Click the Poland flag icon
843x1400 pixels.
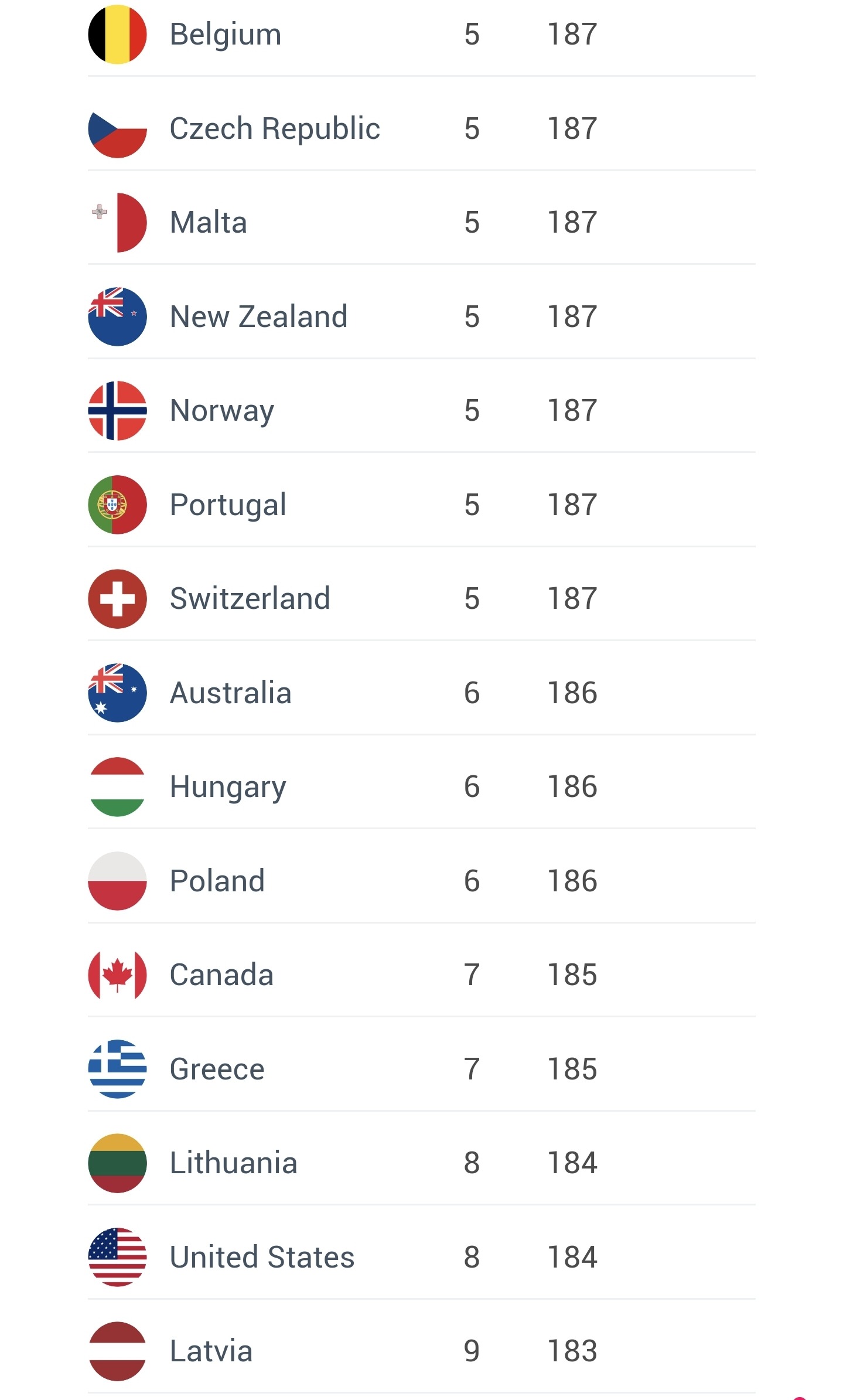[x=117, y=881]
